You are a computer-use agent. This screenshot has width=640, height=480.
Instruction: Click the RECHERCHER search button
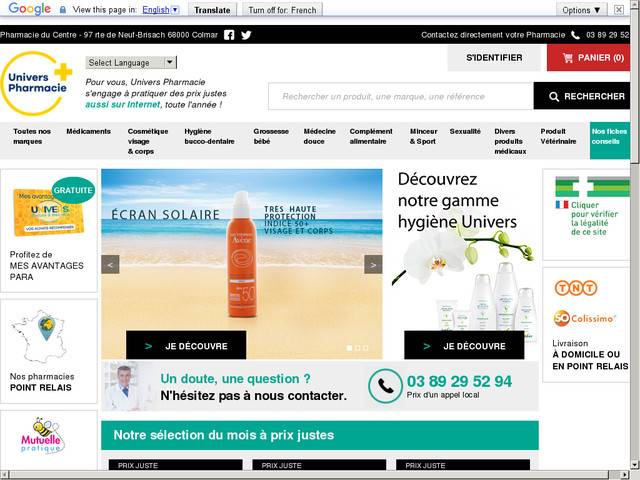pos(582,96)
